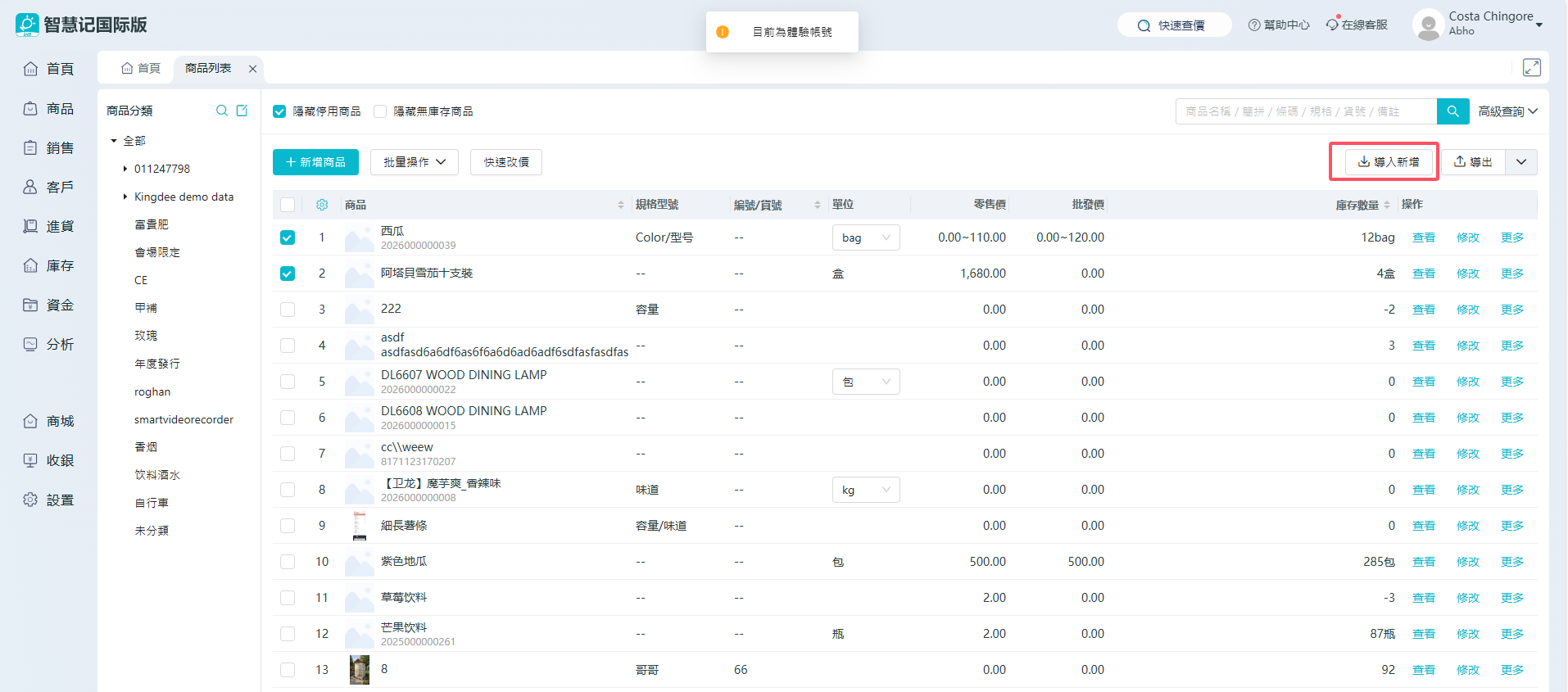Viewport: 1568px width, 692px height.
Task: Check the row 3 product 222 checkbox
Action: [288, 310]
